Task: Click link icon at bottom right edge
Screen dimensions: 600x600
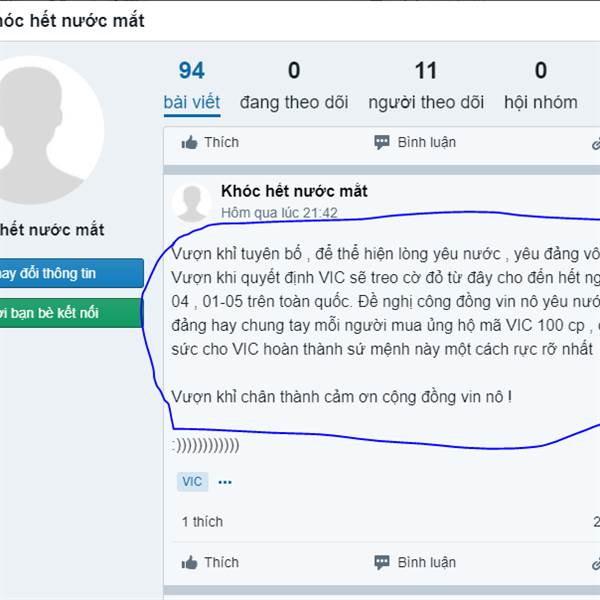Action: pos(596,564)
